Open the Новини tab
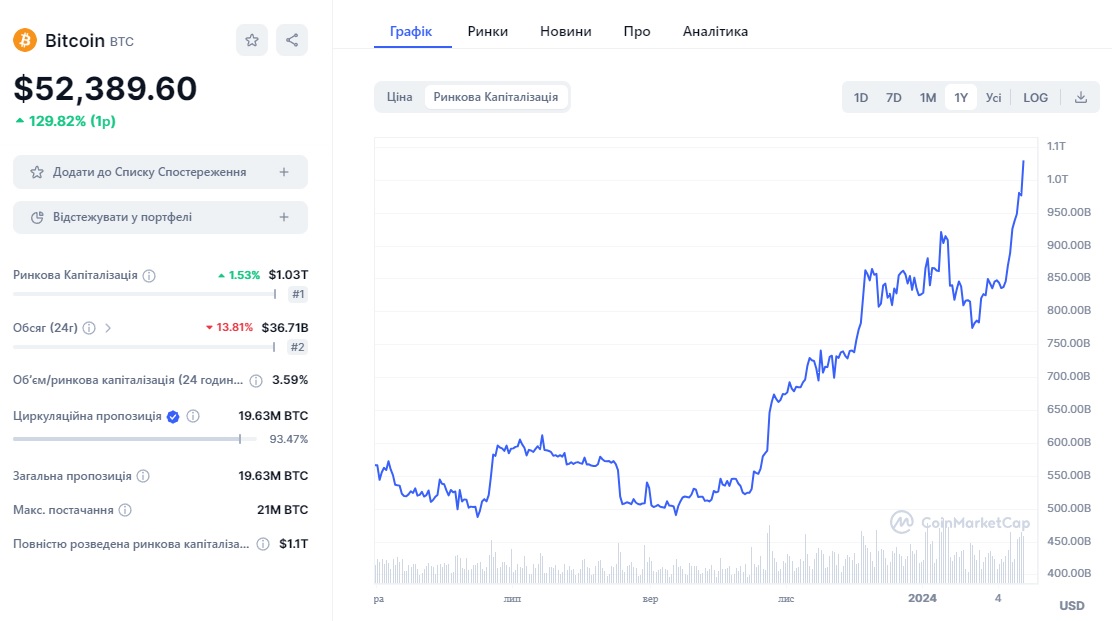 tap(566, 31)
